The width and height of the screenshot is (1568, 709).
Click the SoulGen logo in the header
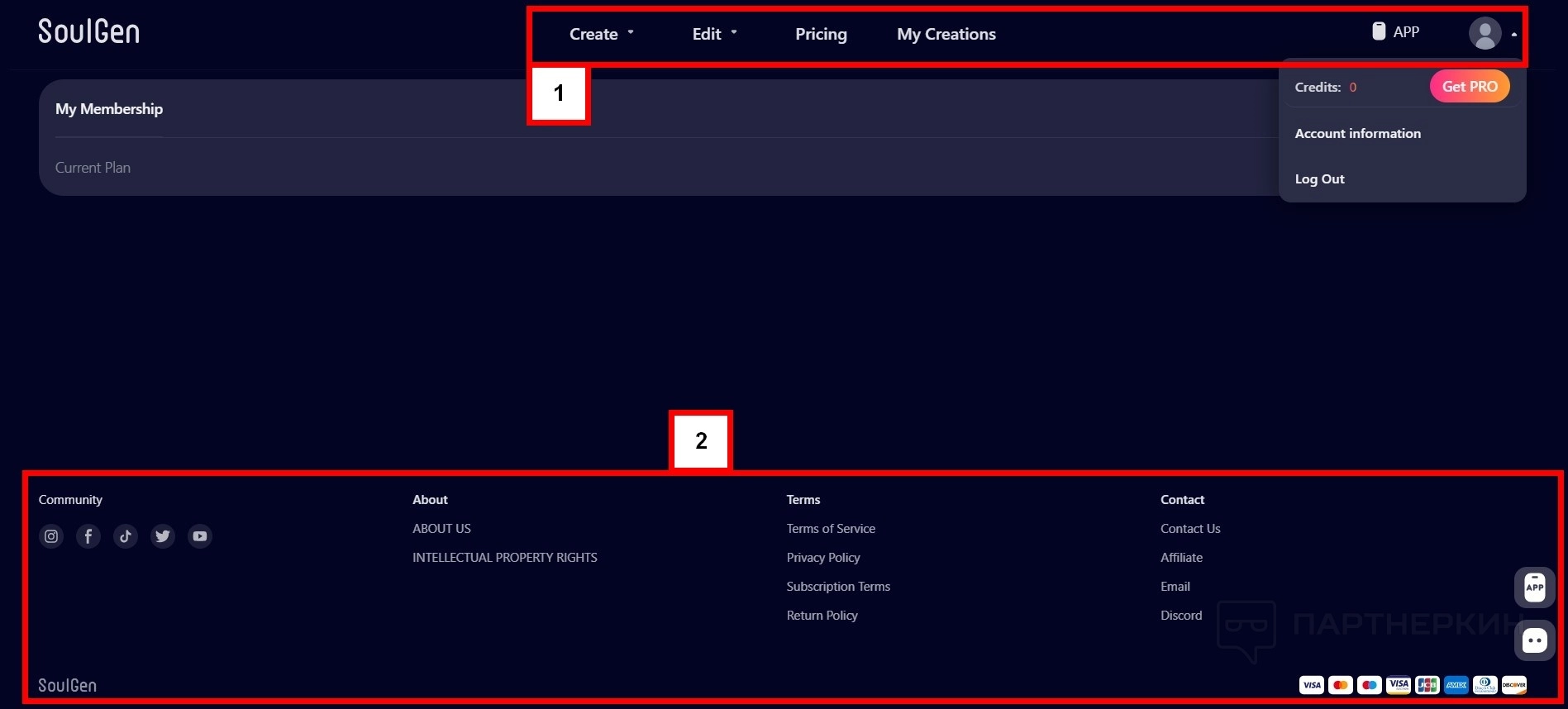click(88, 31)
